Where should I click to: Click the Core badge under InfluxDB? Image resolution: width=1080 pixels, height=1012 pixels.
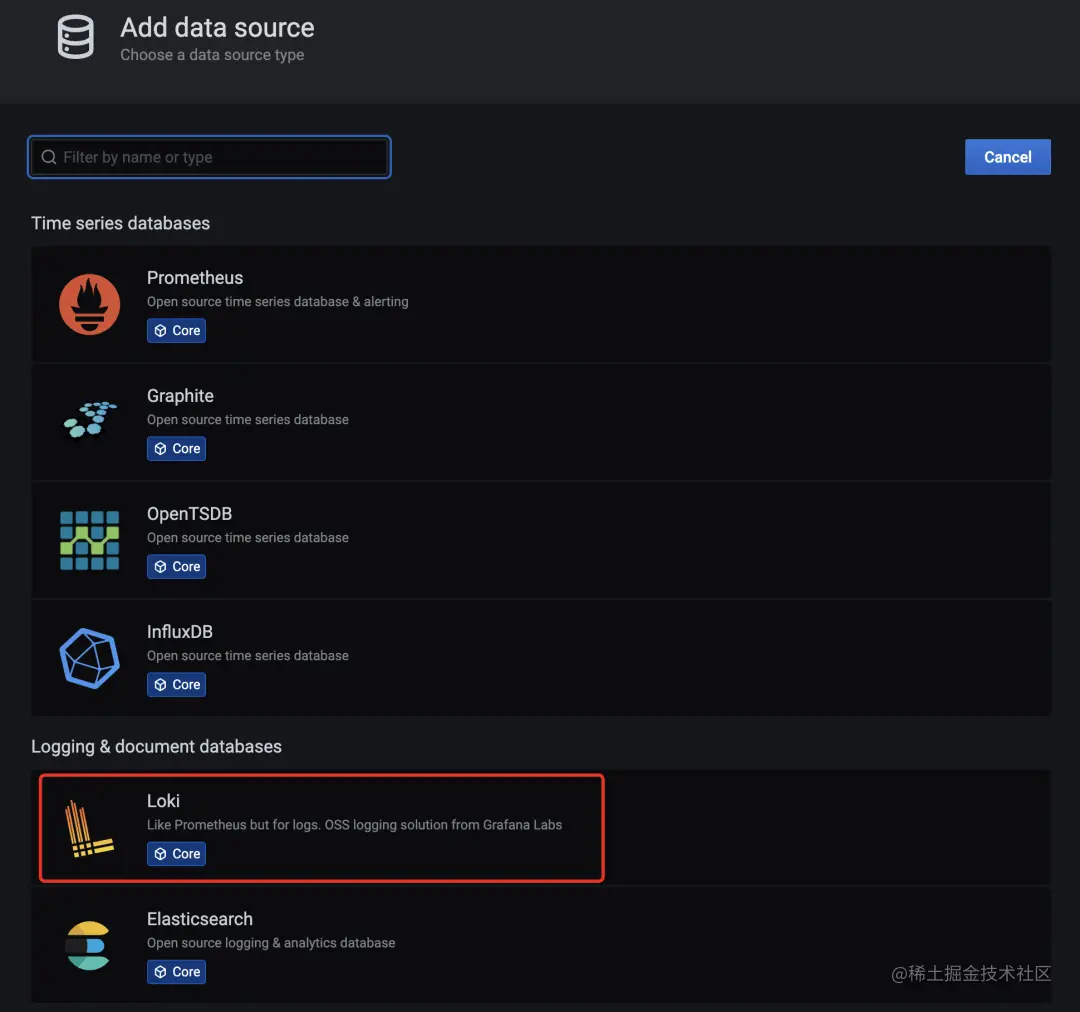click(x=176, y=684)
